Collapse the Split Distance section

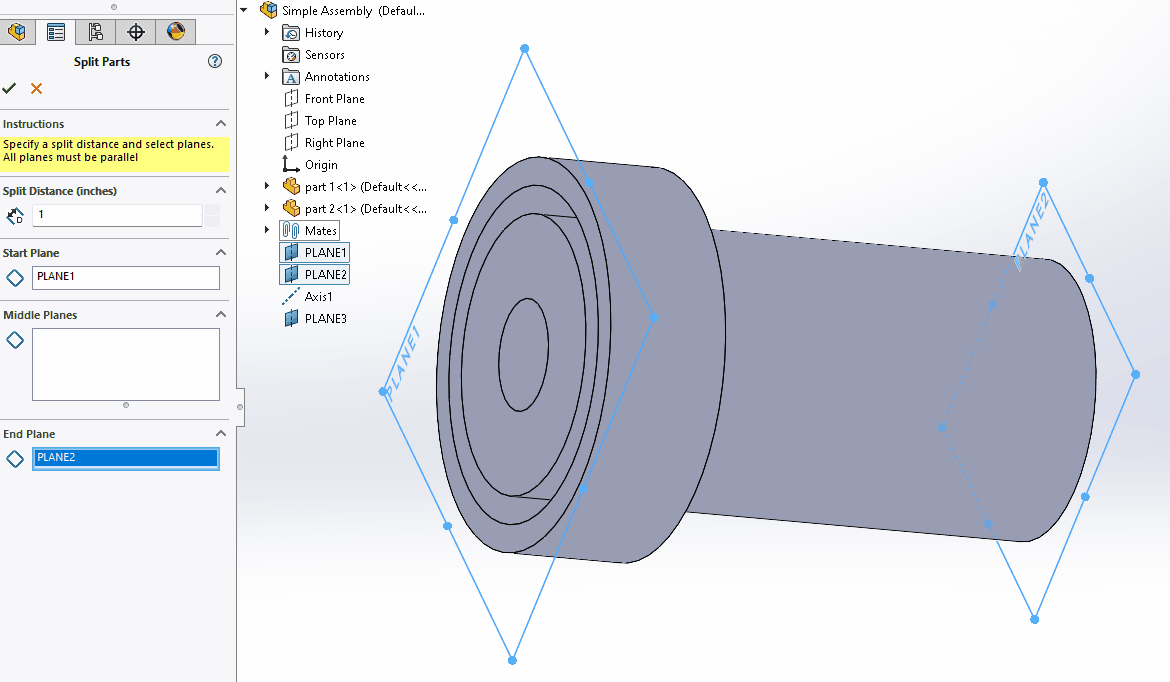(221, 189)
